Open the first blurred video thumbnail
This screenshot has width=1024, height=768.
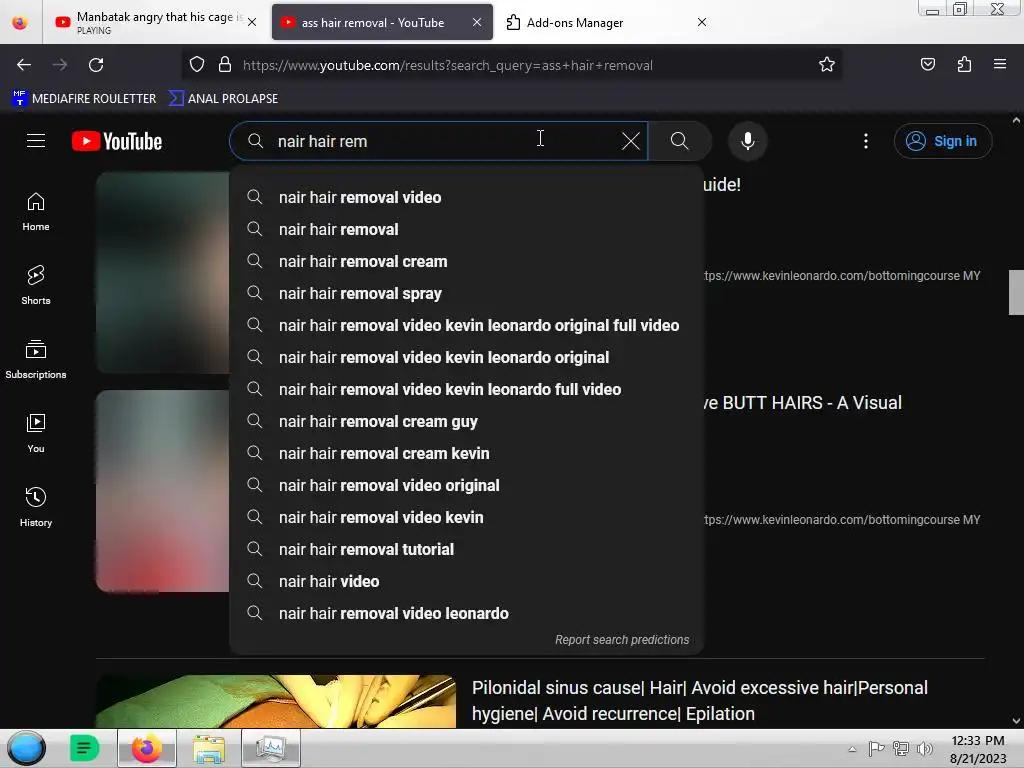pyautogui.click(x=163, y=272)
